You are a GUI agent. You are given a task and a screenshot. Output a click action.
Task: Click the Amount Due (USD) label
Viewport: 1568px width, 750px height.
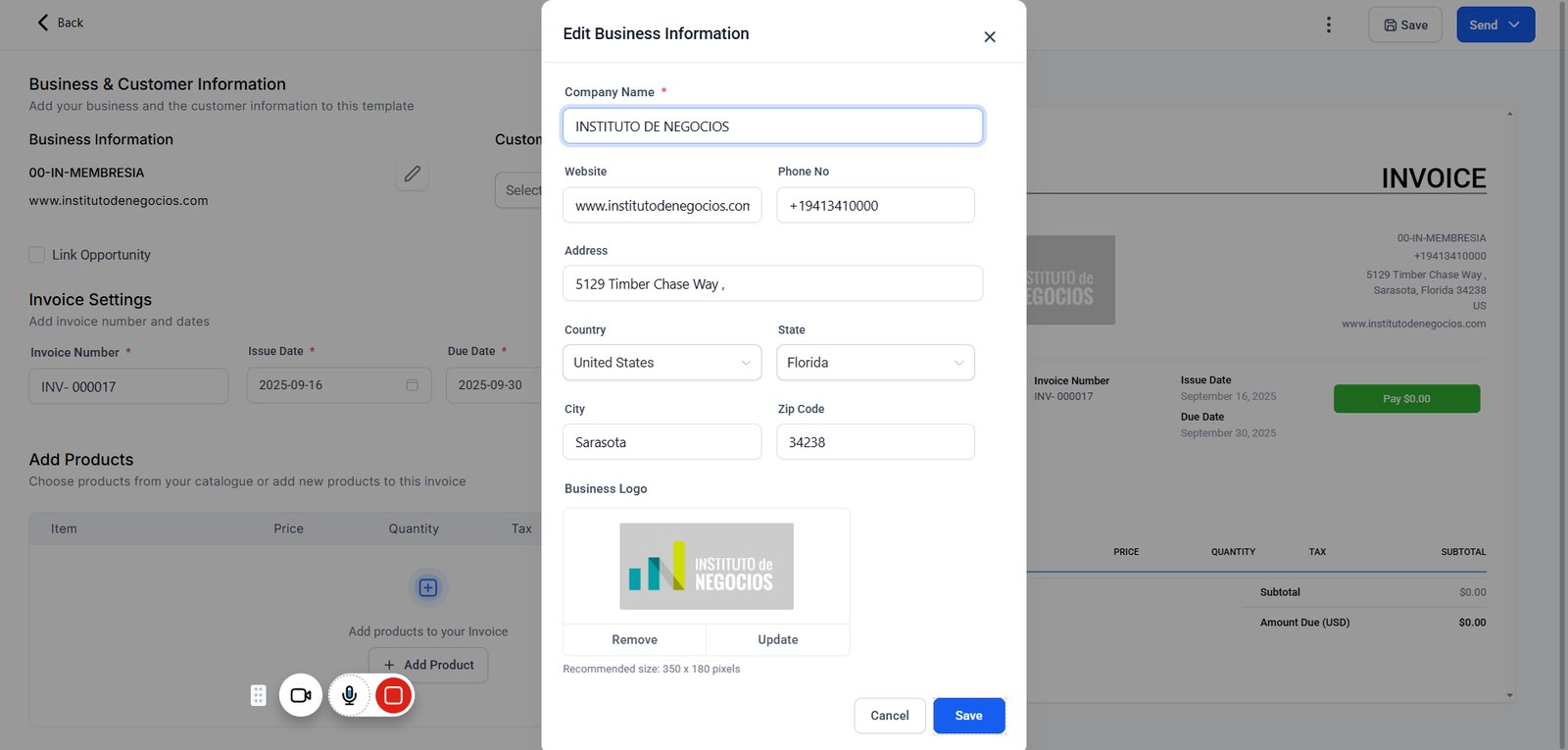[1304, 623]
